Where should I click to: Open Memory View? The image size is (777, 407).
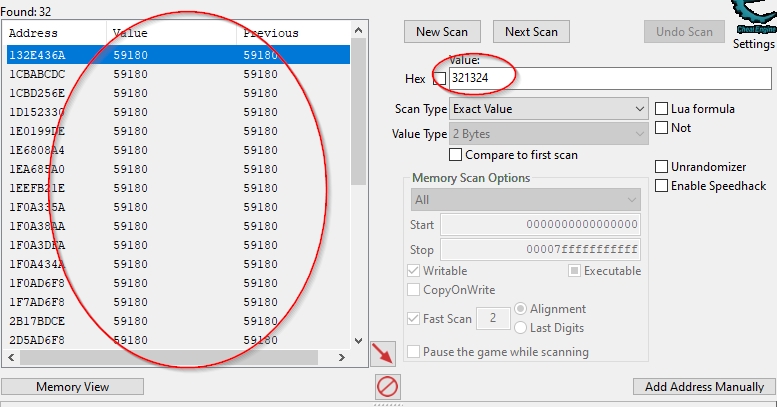point(72,387)
